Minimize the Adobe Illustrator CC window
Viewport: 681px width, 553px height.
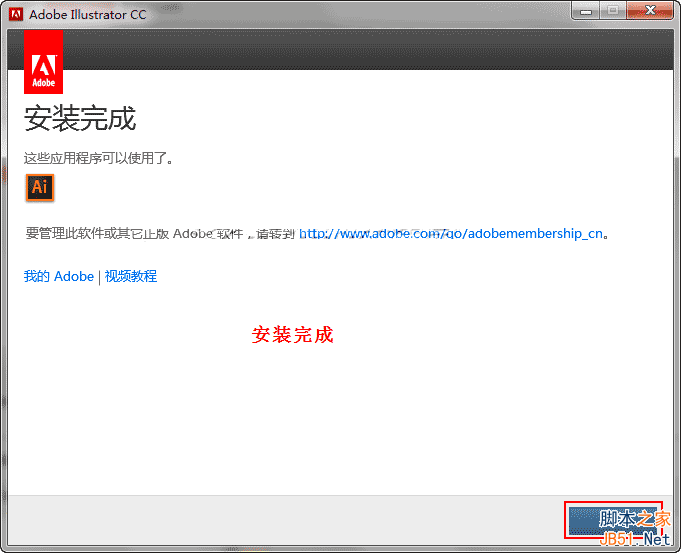[586, 11]
